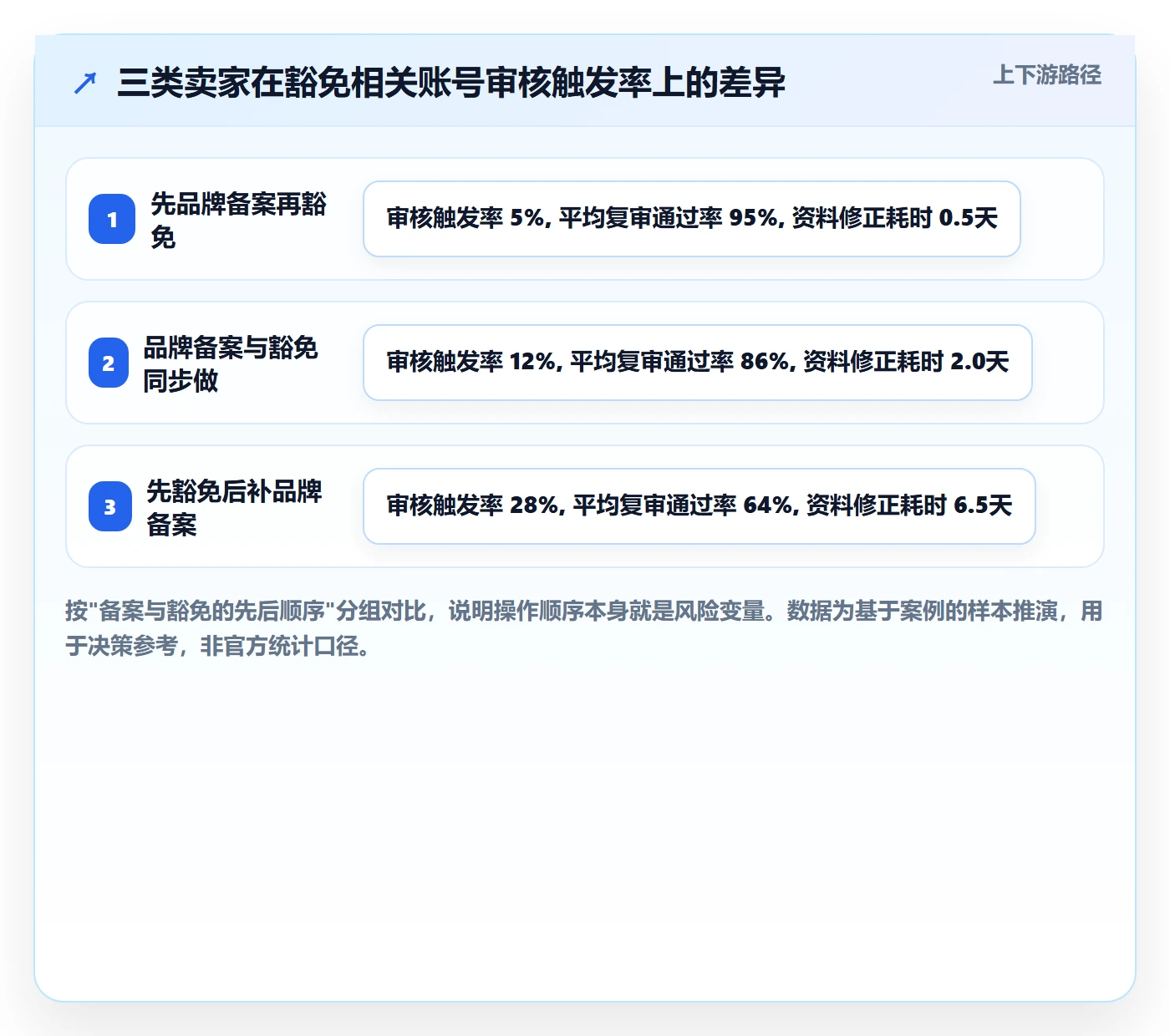Click the box reading 审核触发率 28%
The image size is (1170, 1036).
(699, 506)
